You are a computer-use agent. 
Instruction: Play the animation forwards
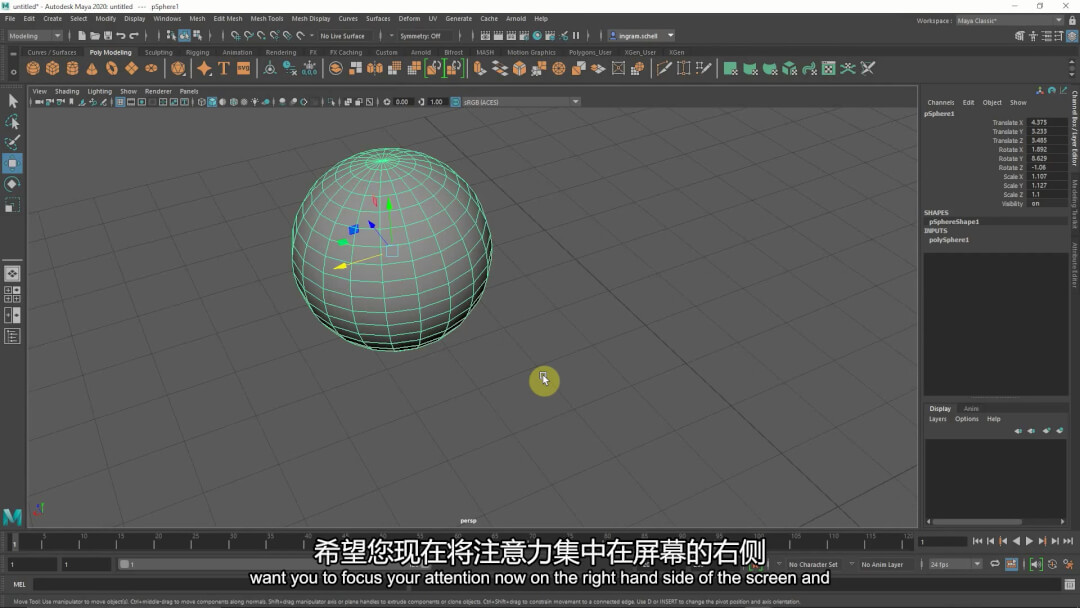(x=1029, y=541)
